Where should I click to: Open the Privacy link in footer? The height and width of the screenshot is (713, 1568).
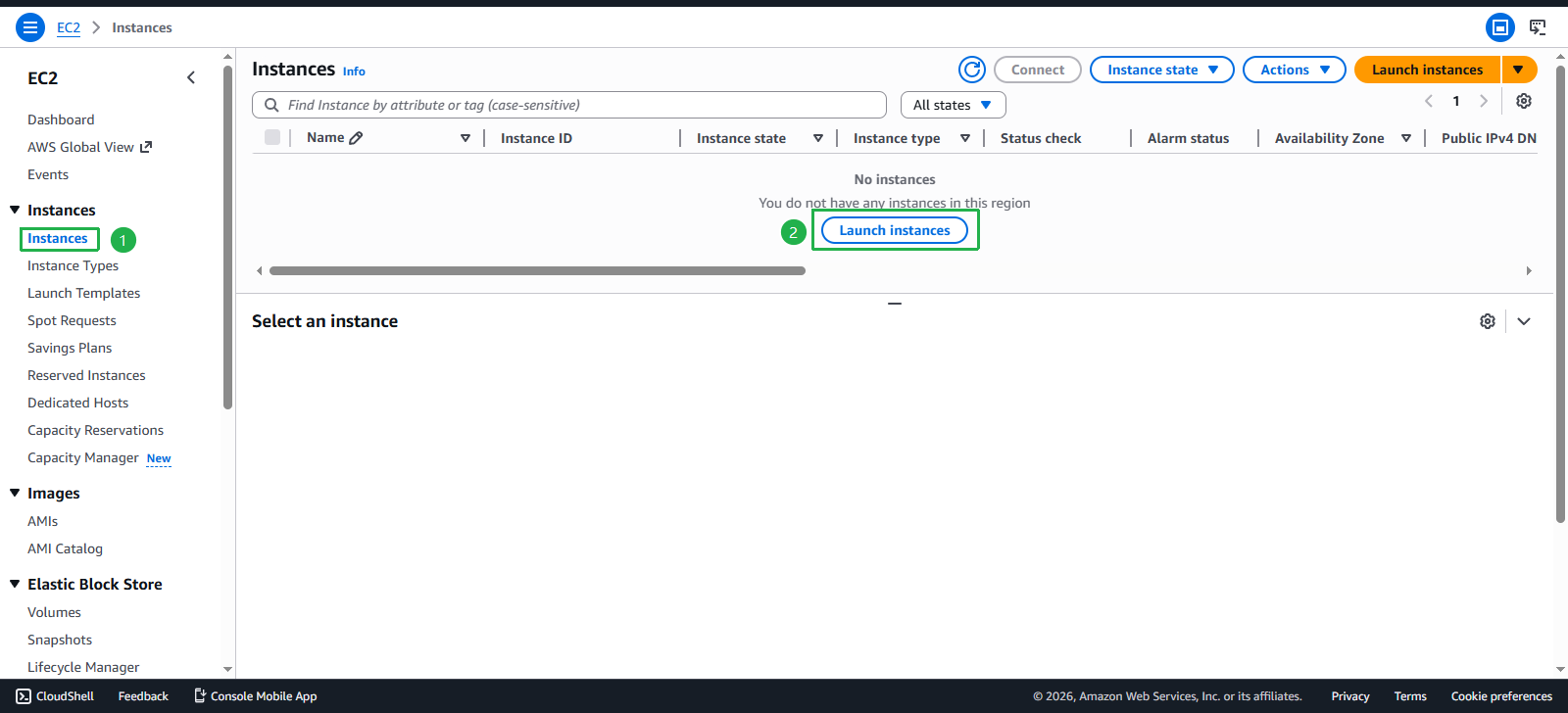[x=1350, y=696]
